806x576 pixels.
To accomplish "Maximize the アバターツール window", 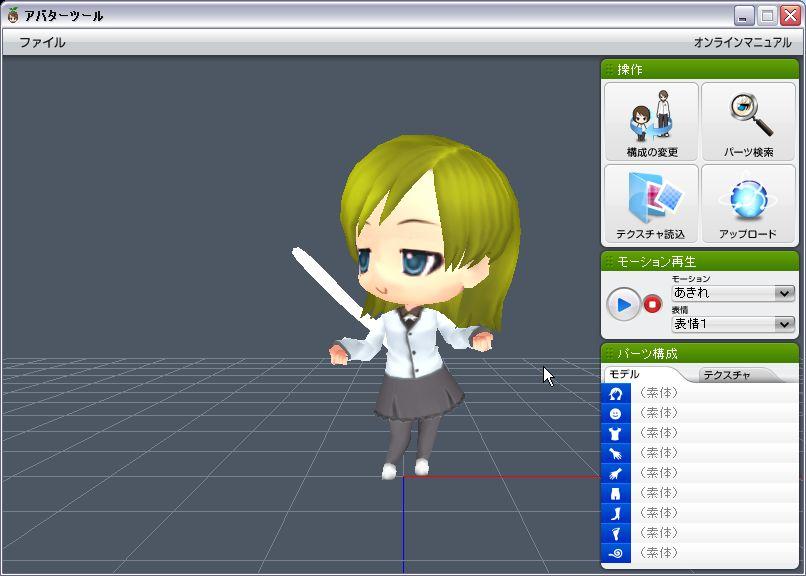I will [x=767, y=15].
